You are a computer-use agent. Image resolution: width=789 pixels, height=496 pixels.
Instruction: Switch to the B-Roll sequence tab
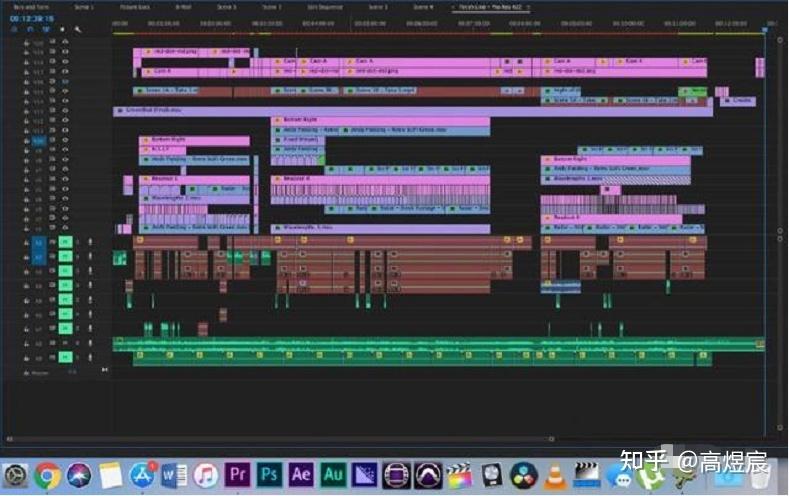tap(184, 7)
